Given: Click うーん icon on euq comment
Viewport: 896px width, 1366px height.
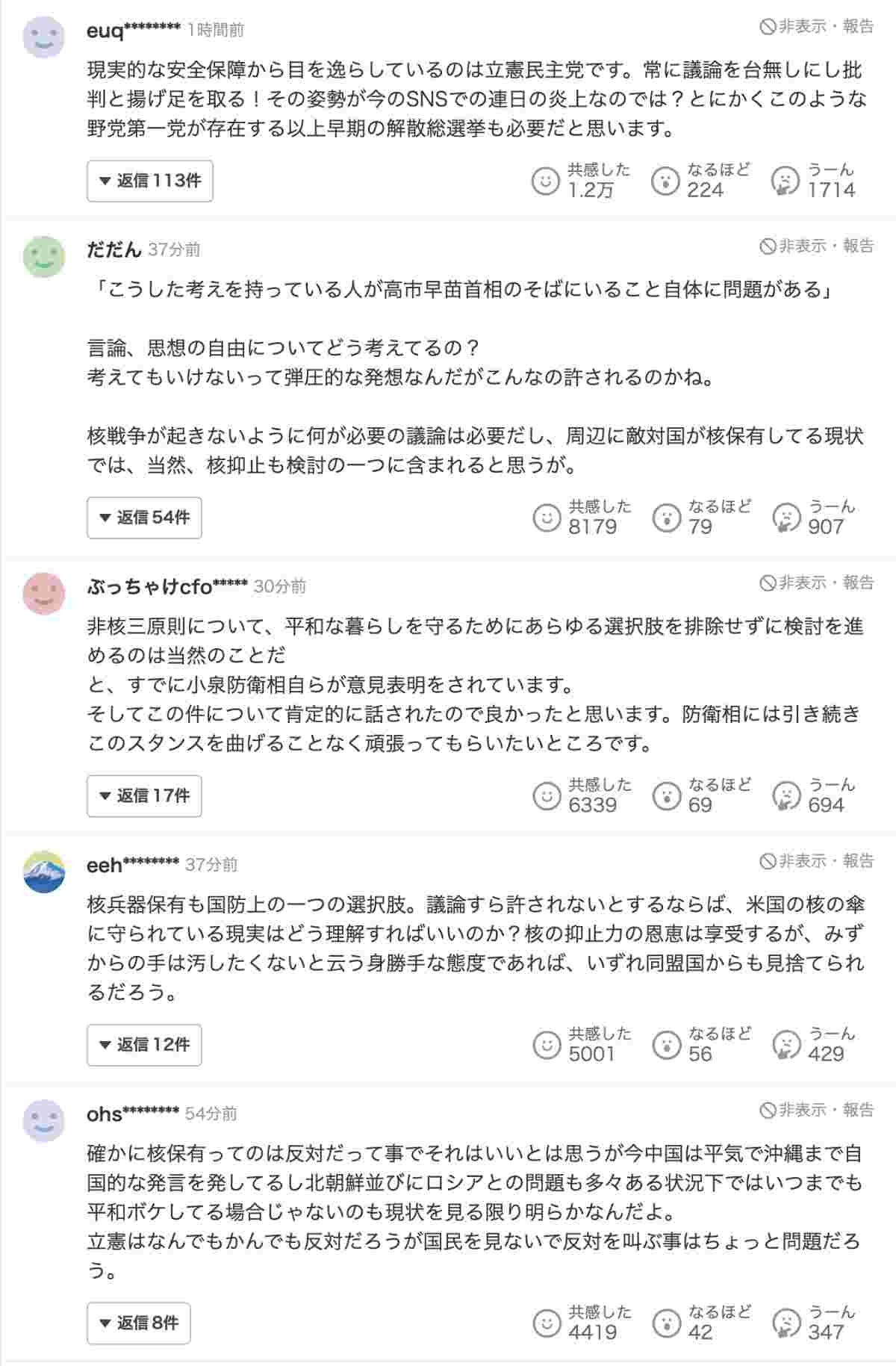Looking at the screenshot, I should (785, 181).
